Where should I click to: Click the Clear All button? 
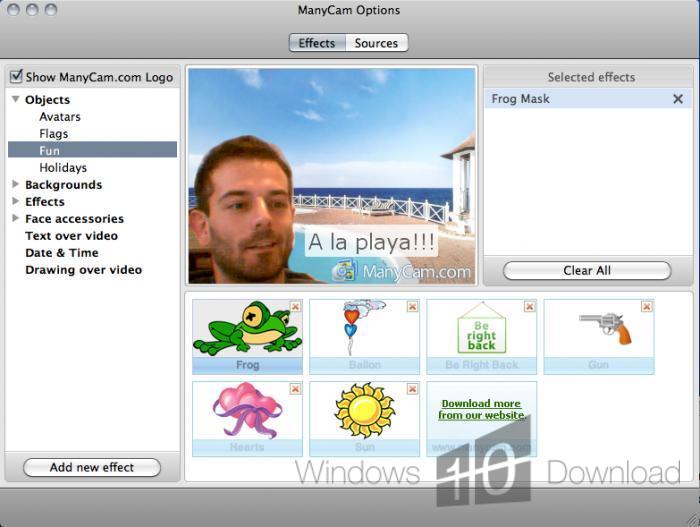(x=587, y=271)
